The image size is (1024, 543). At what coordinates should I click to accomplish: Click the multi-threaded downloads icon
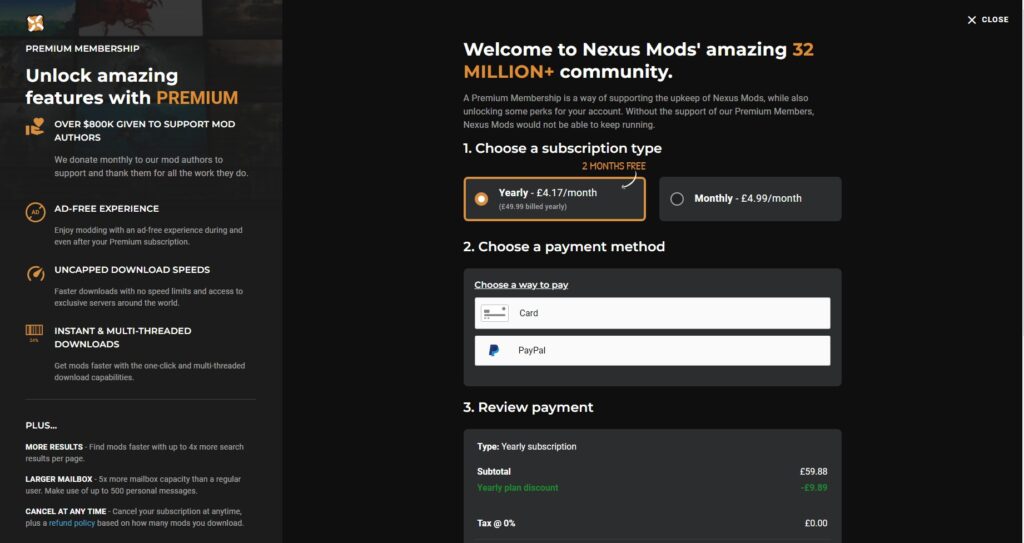35,333
